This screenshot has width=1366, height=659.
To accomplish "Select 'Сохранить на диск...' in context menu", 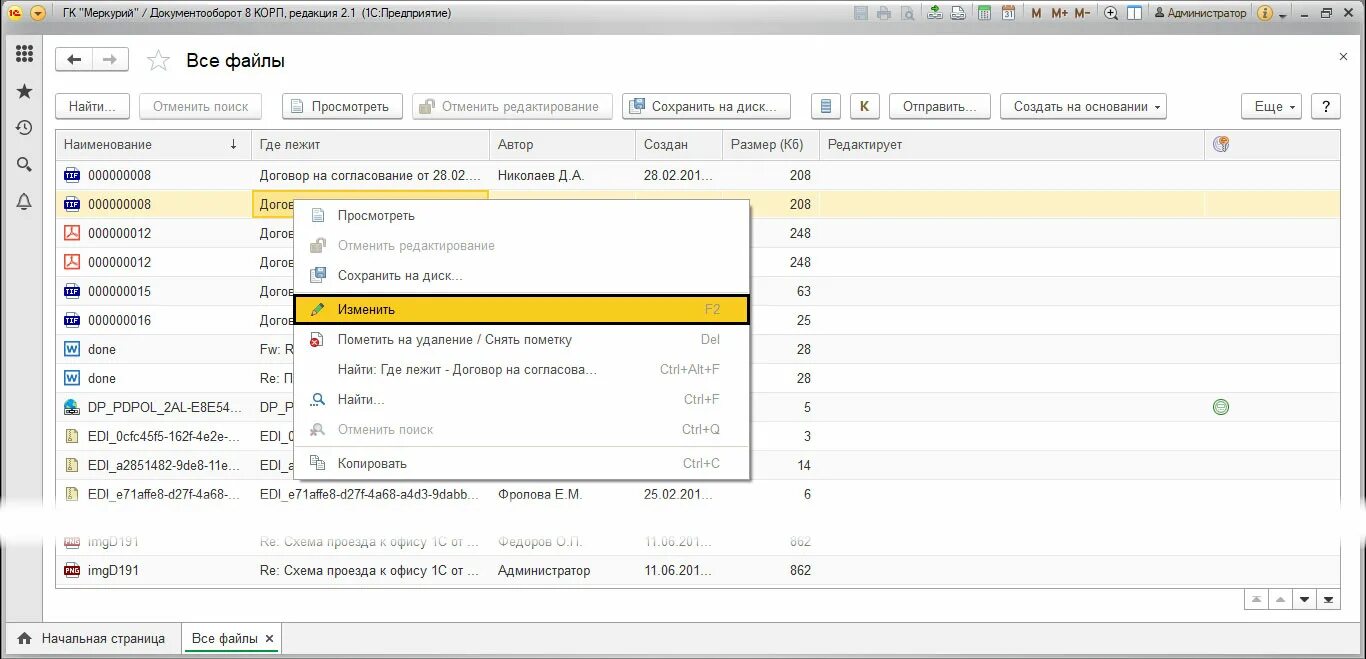I will [521, 275].
